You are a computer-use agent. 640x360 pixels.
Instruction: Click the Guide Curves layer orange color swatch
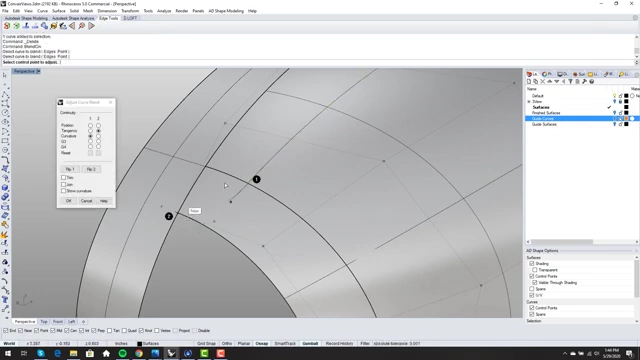click(x=627, y=118)
